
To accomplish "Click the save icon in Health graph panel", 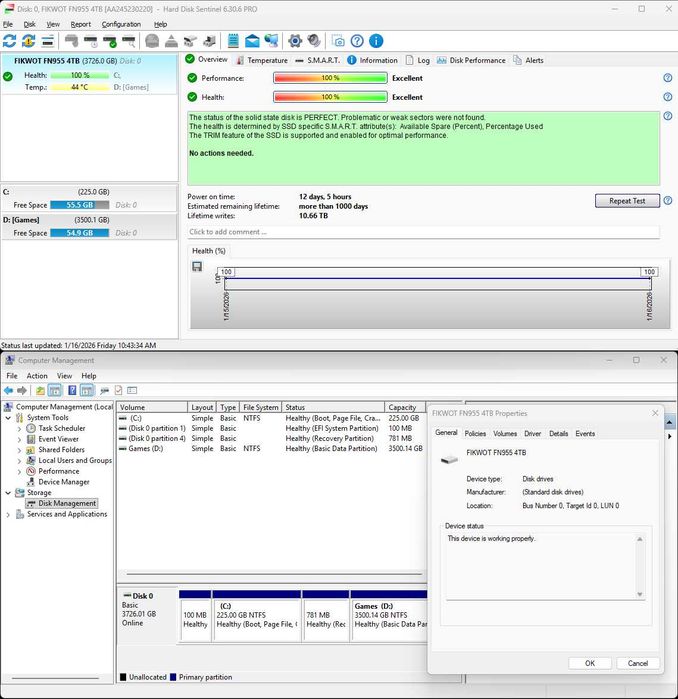I will [x=197, y=267].
